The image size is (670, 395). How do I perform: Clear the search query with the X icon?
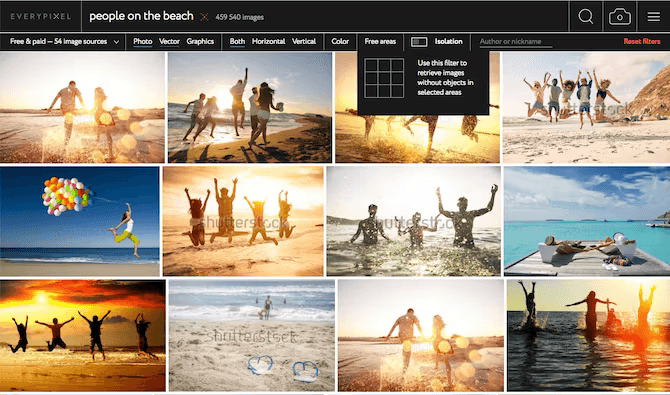(x=205, y=17)
